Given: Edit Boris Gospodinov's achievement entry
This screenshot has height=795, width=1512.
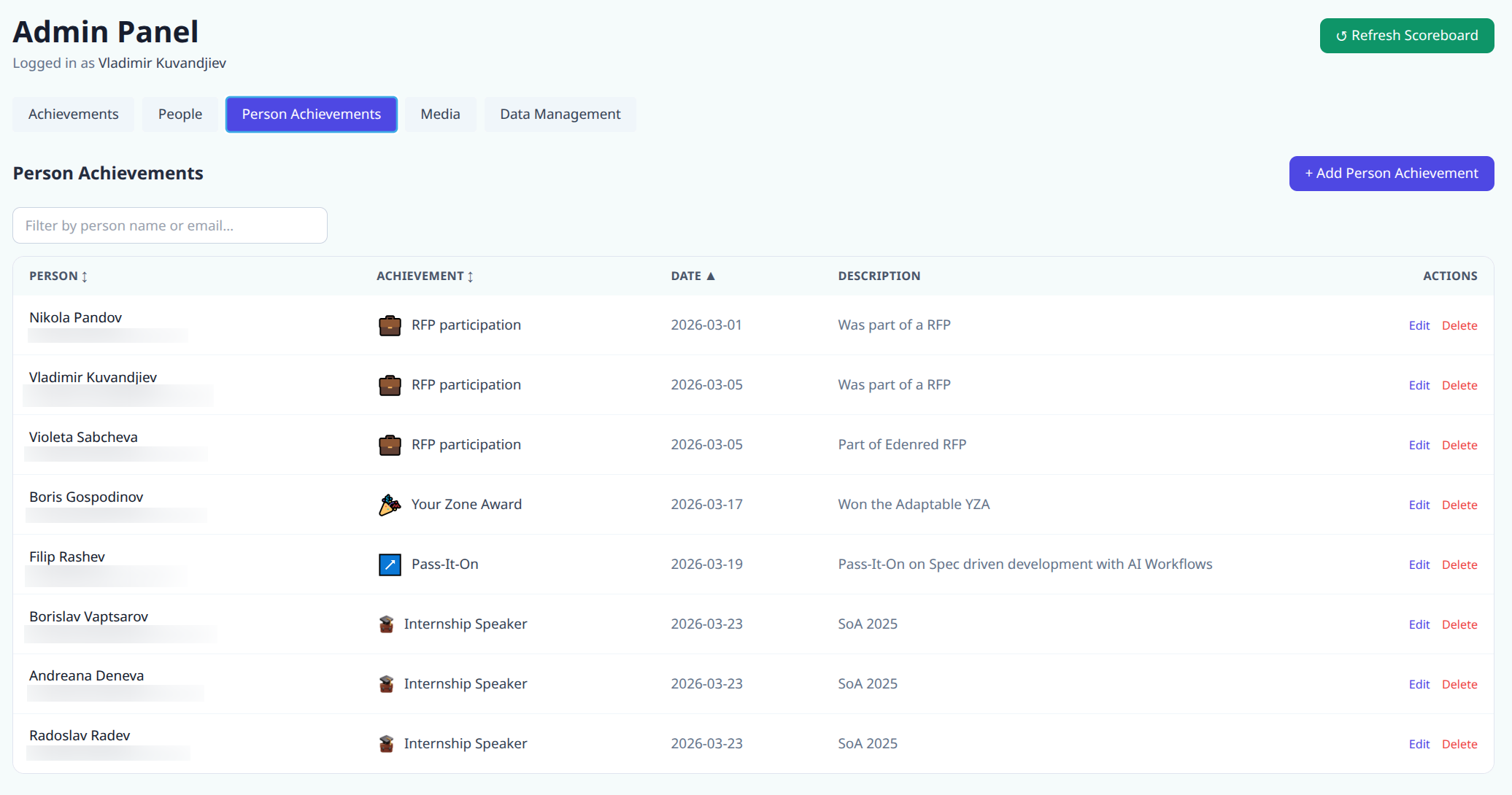Looking at the screenshot, I should click(1419, 505).
